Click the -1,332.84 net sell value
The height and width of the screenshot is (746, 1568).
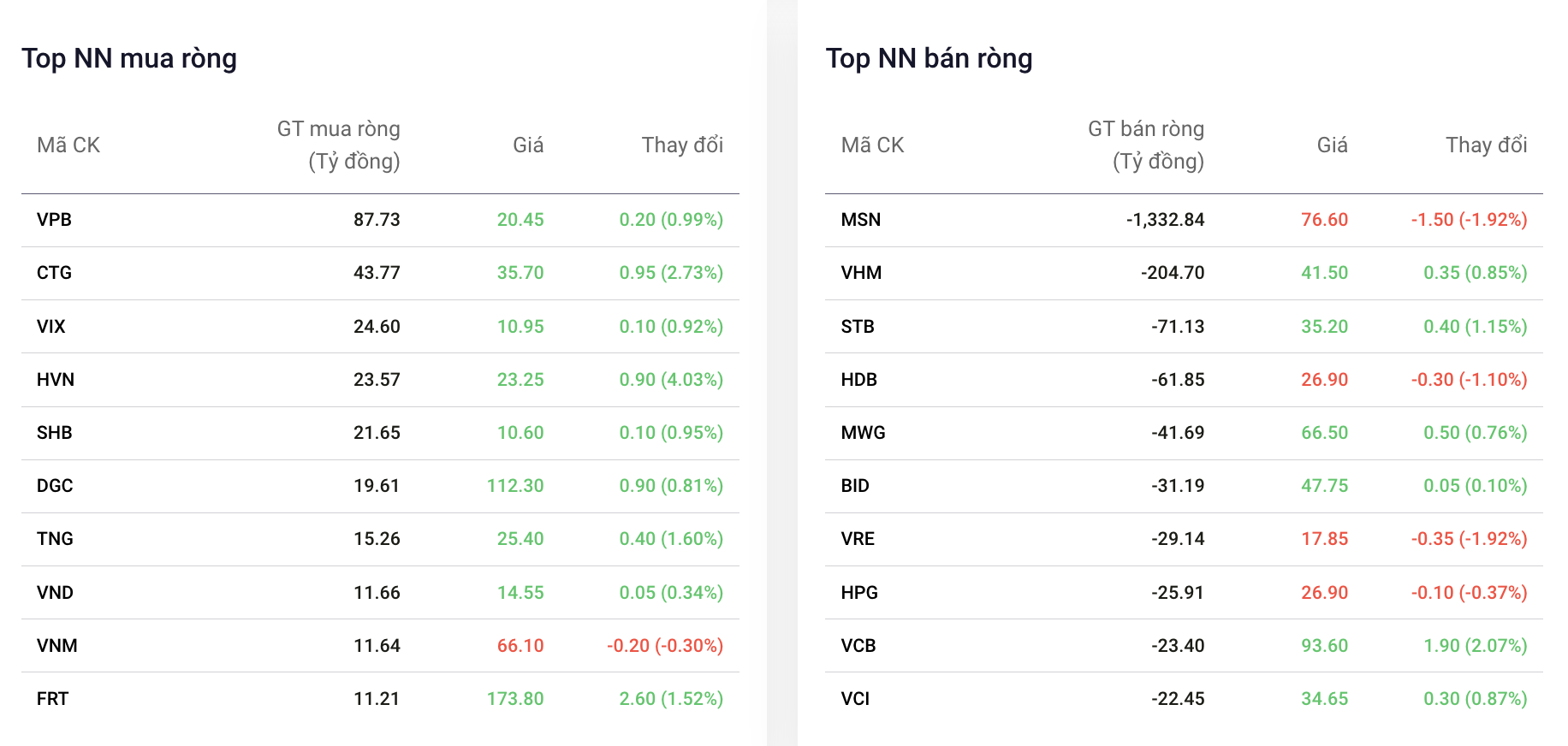click(x=1166, y=220)
